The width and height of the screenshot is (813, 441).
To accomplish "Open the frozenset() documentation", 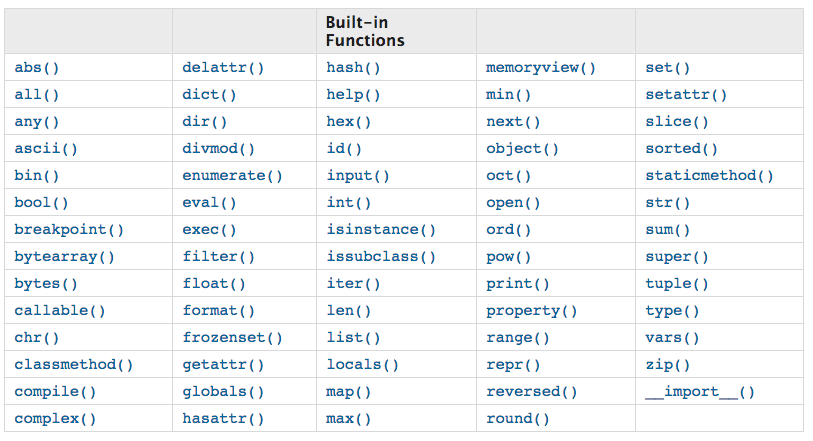I will (232, 338).
